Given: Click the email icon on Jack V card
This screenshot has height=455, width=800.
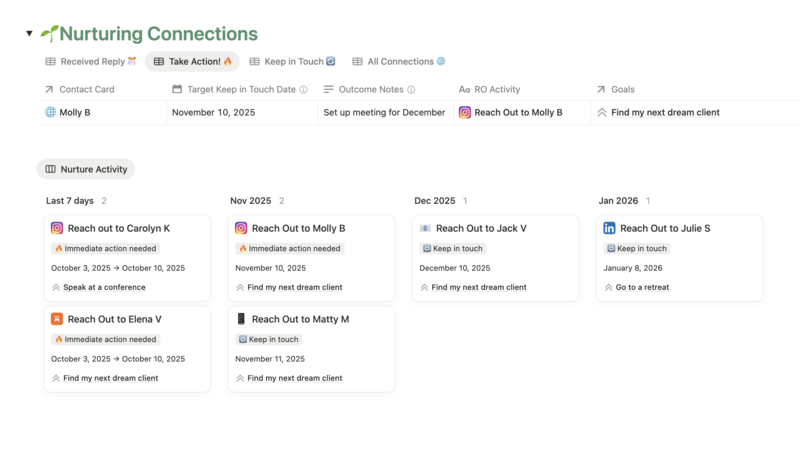Looking at the screenshot, I should (x=425, y=228).
